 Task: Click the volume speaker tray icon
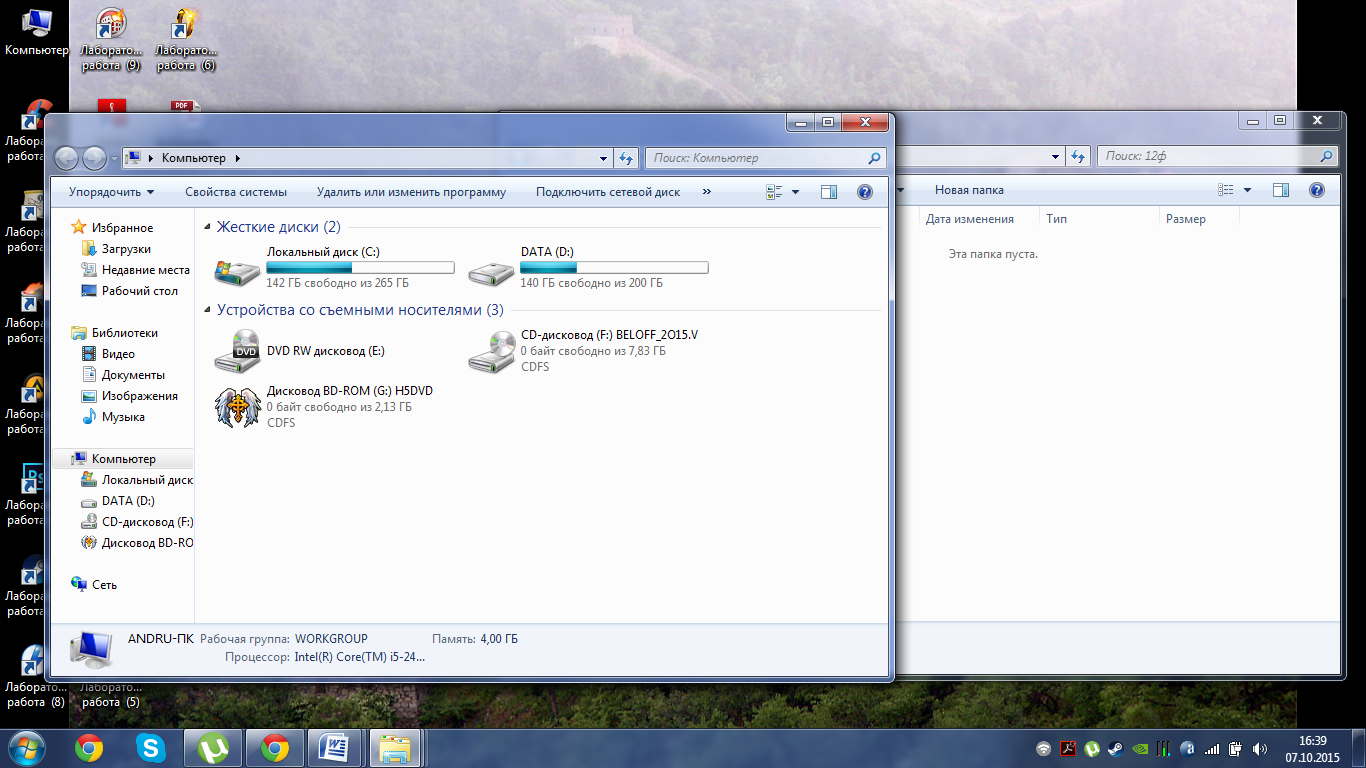[x=1260, y=748]
